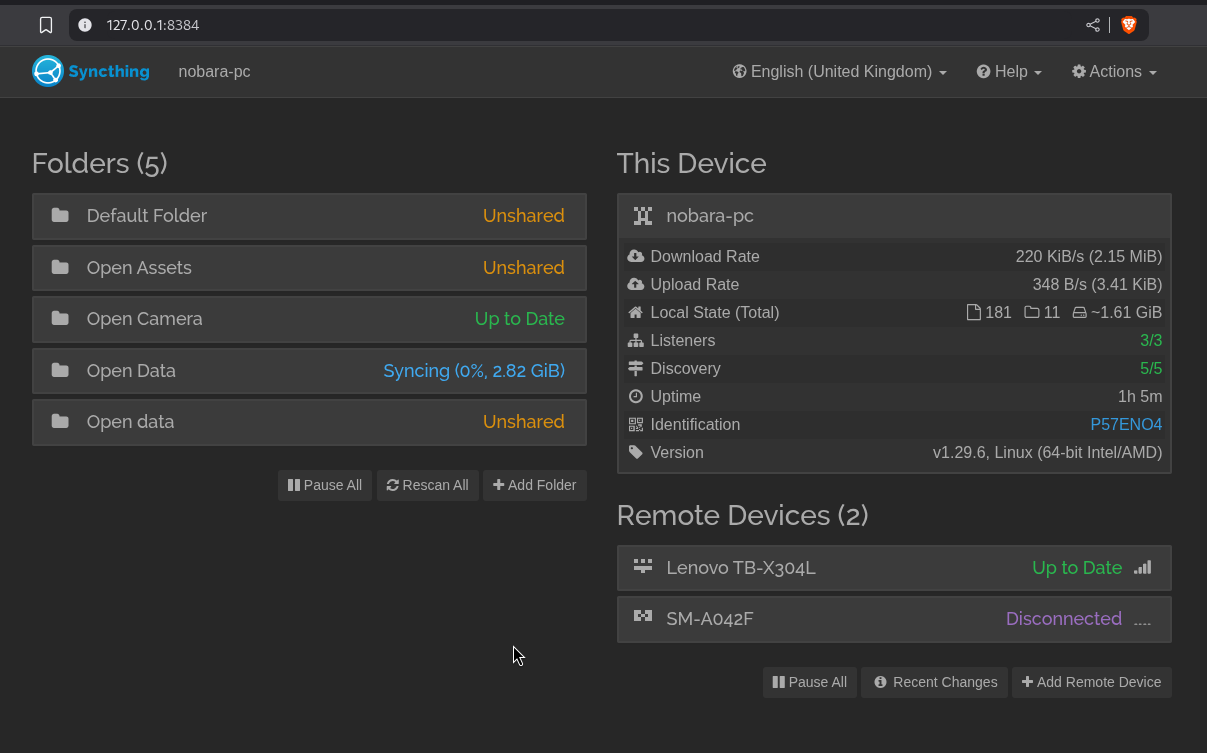Click the folder icon of Open Assets
Screen dimensions: 1207x753
[60, 267]
